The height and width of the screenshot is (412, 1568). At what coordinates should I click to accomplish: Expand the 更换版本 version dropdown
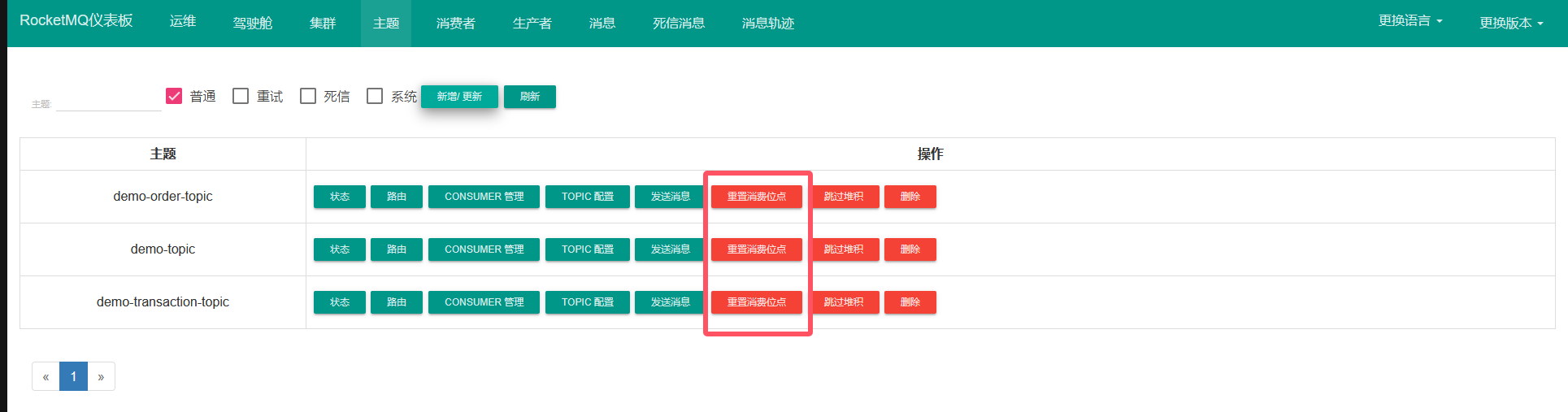click(1510, 23)
